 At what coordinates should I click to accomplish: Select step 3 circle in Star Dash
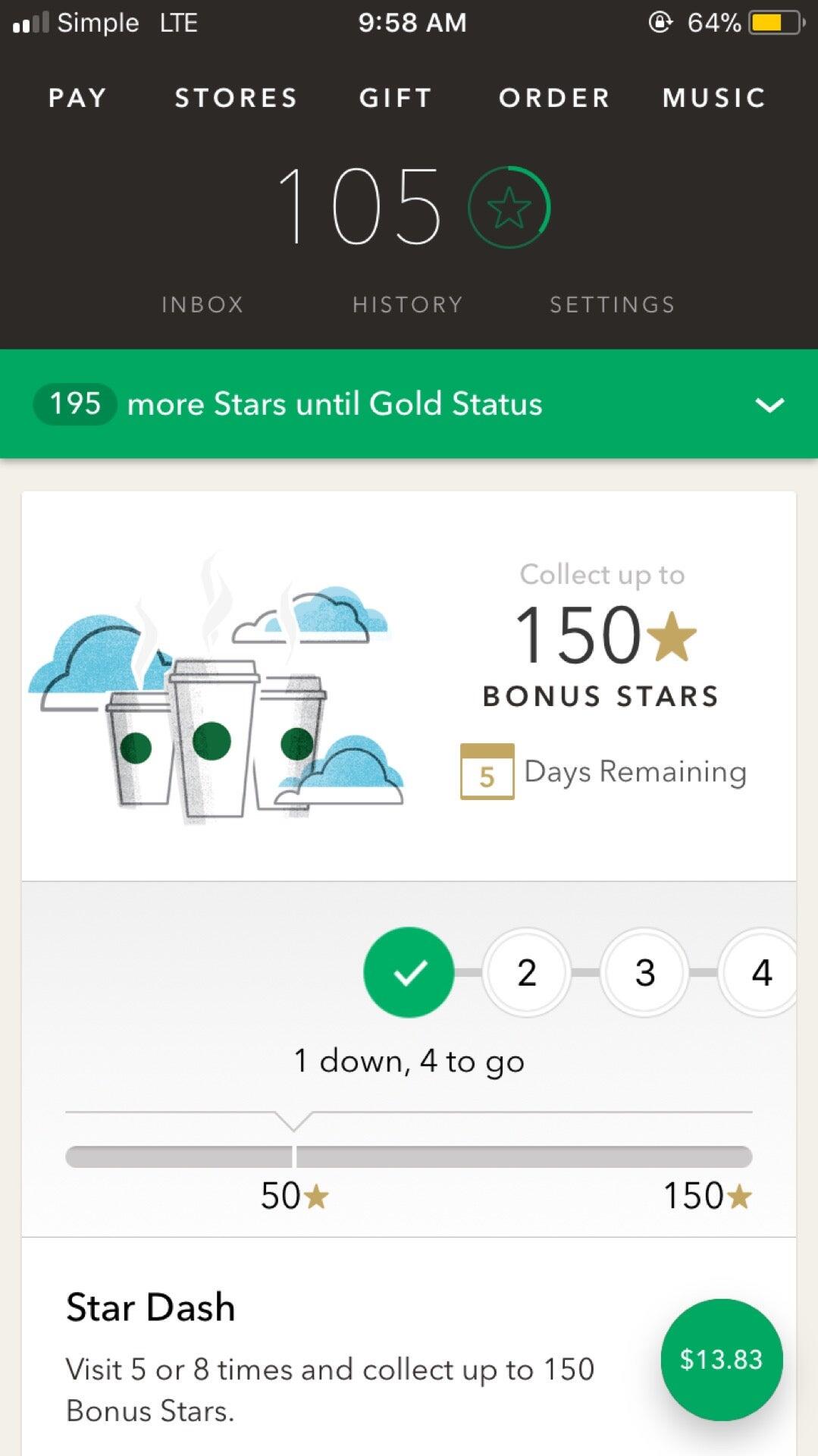click(645, 972)
